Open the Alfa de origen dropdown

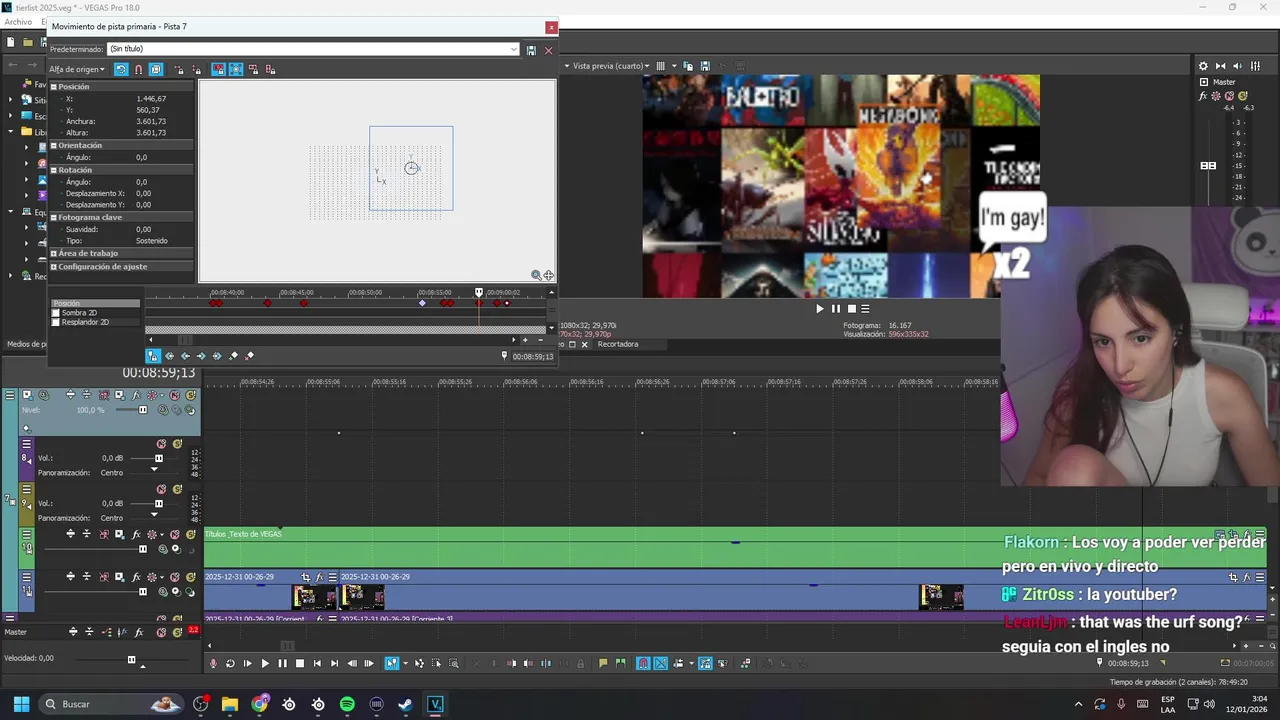coord(78,69)
